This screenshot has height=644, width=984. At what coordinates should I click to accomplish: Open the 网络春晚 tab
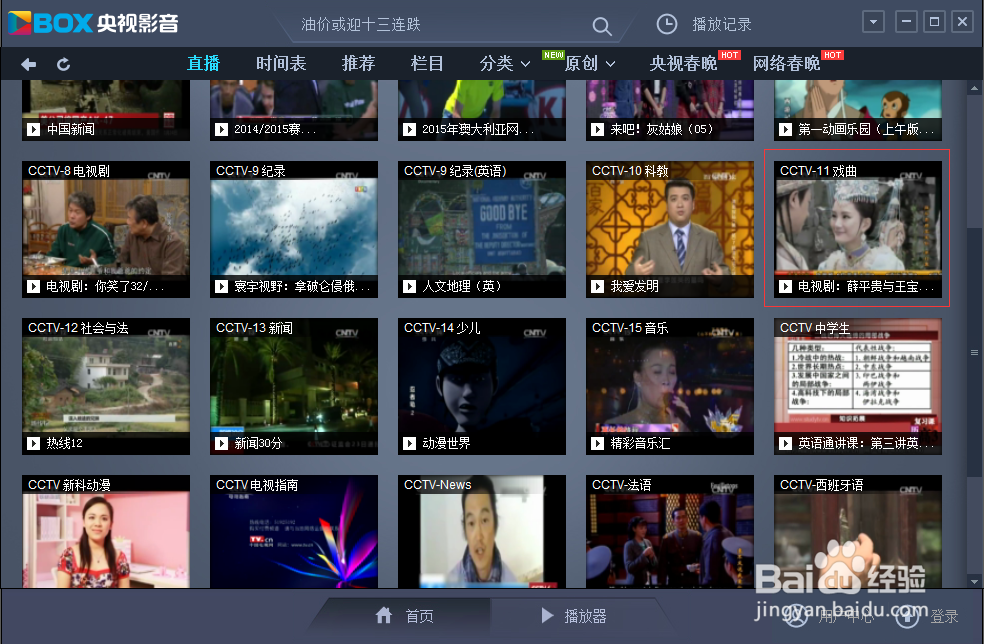pyautogui.click(x=786, y=63)
